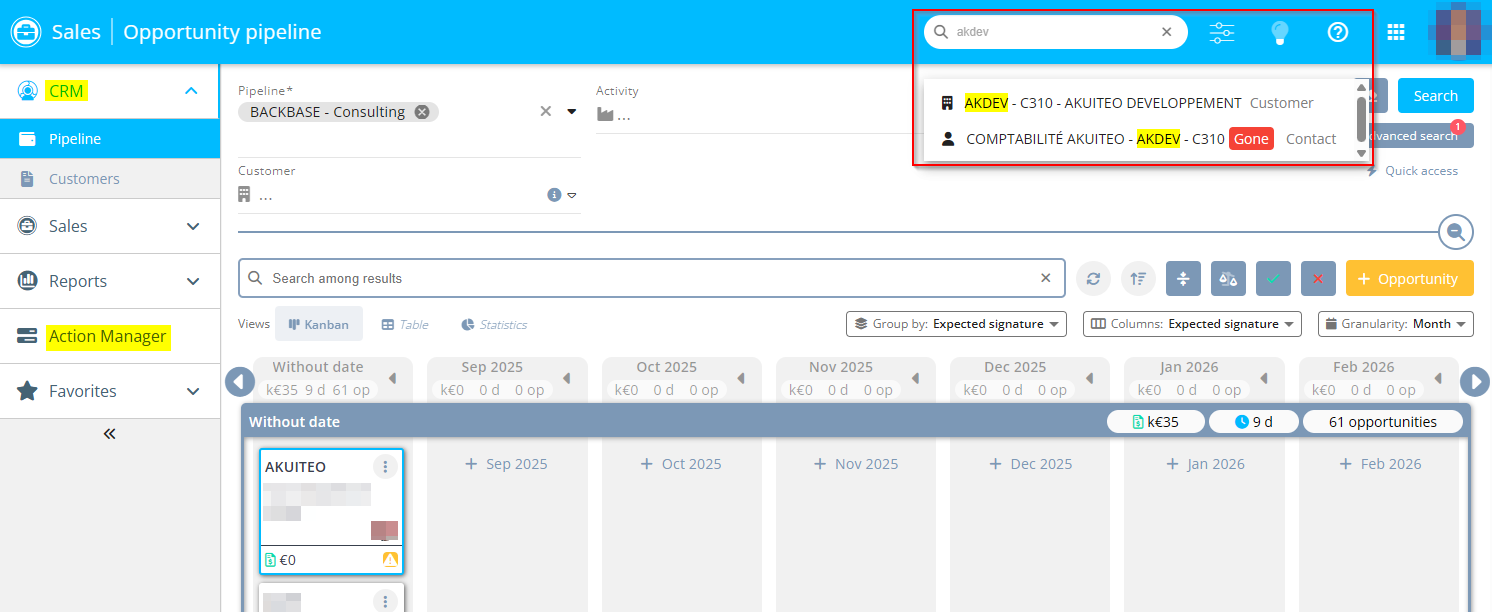Open the AKUITEO card three-dot menu
1492x612 pixels.
point(385,467)
